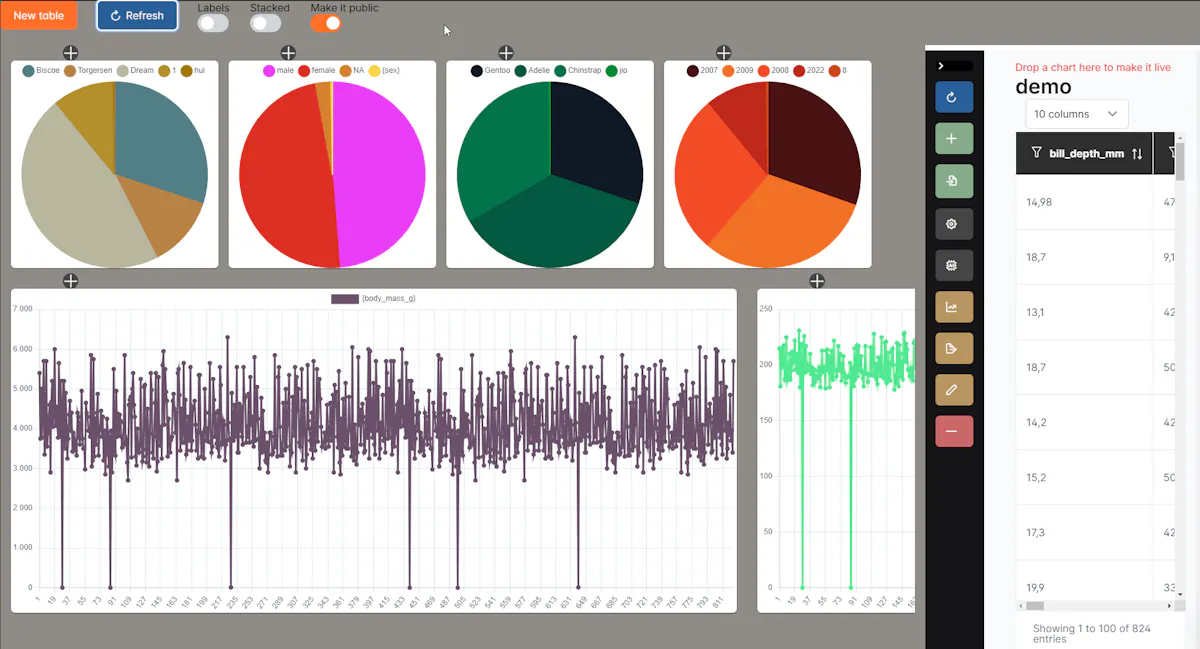Toggle the jio legend entry in species chart
This screenshot has height=649, width=1200.
click(x=617, y=70)
